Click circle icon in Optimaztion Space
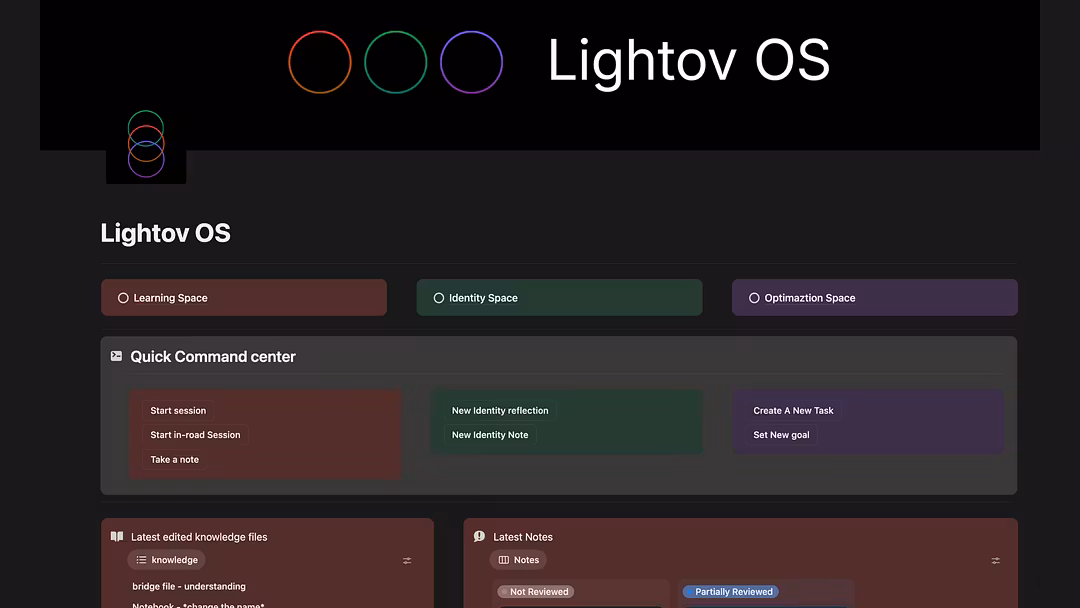 [754, 298]
